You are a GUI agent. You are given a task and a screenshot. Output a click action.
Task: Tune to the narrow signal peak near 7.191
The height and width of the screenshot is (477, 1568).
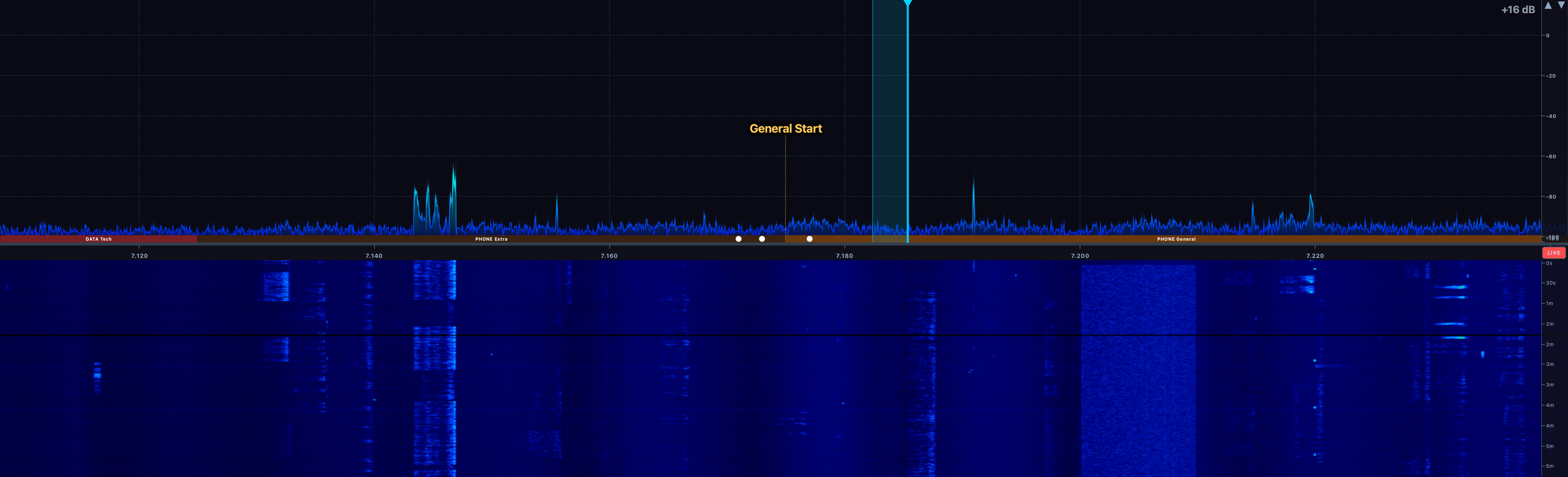pyautogui.click(x=973, y=204)
